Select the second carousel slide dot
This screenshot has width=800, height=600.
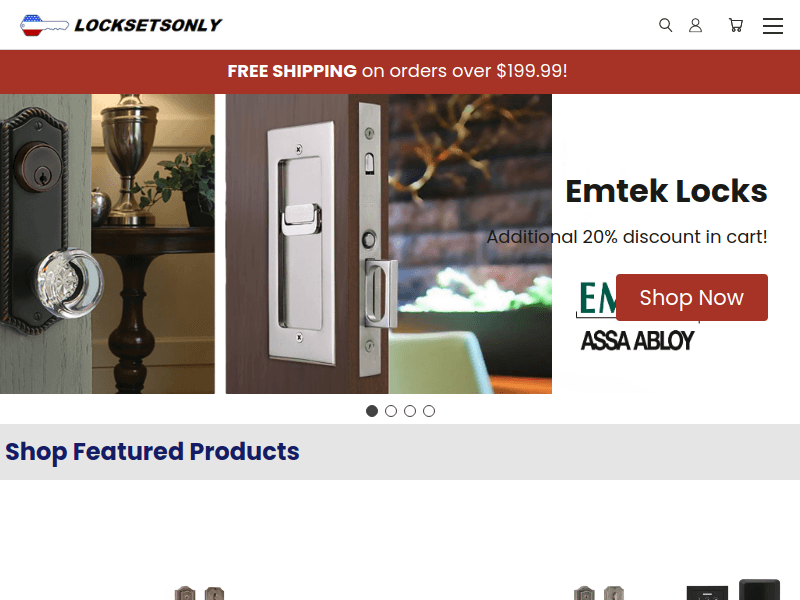click(391, 411)
